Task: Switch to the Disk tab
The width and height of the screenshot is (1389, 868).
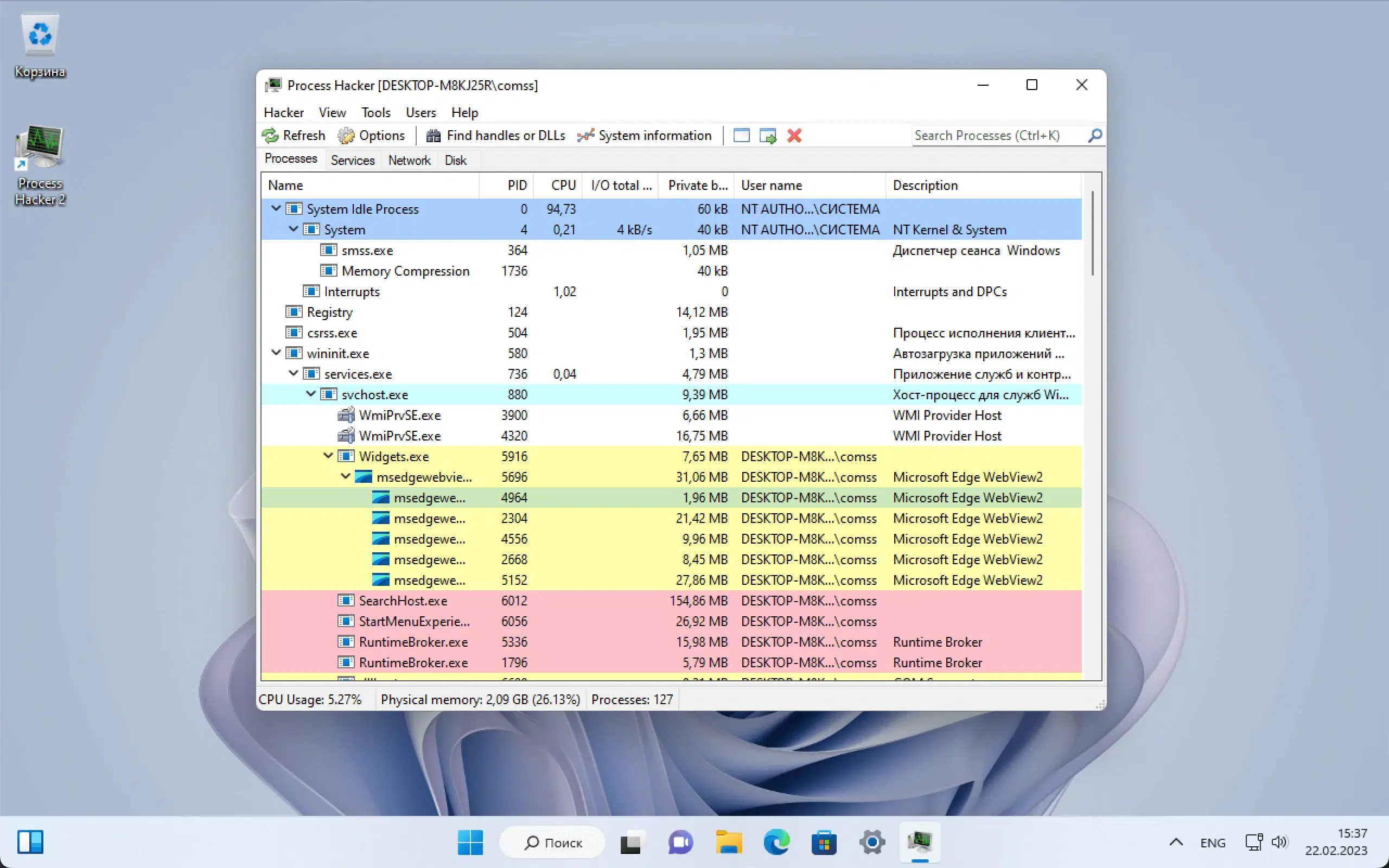Action: point(456,160)
